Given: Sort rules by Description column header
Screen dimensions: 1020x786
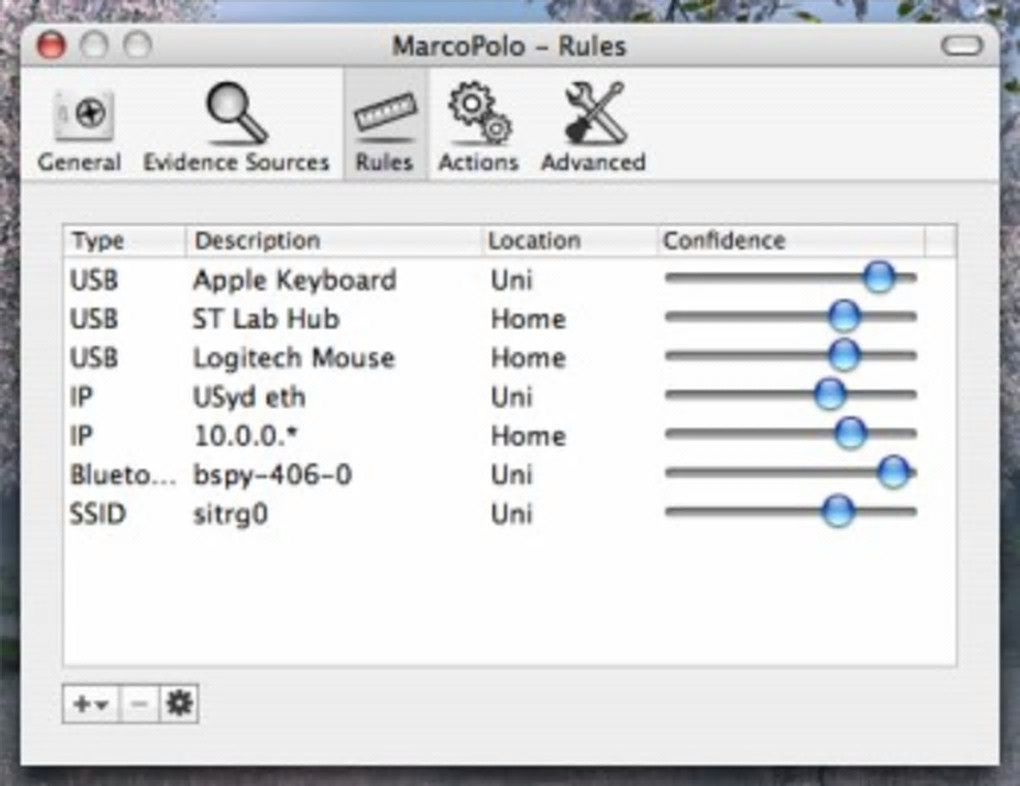Looking at the screenshot, I should tap(334, 241).
